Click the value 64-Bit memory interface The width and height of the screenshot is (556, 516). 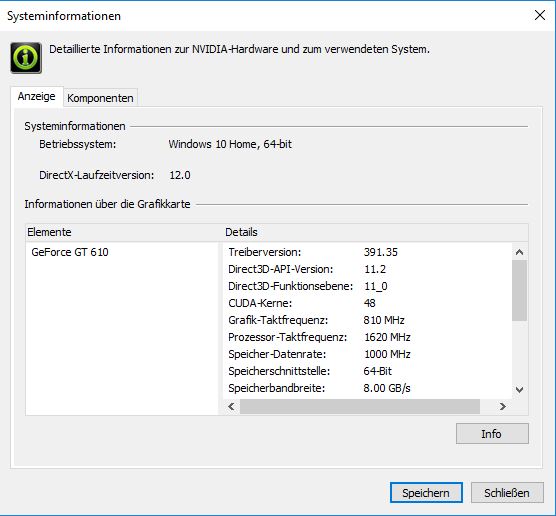378,371
